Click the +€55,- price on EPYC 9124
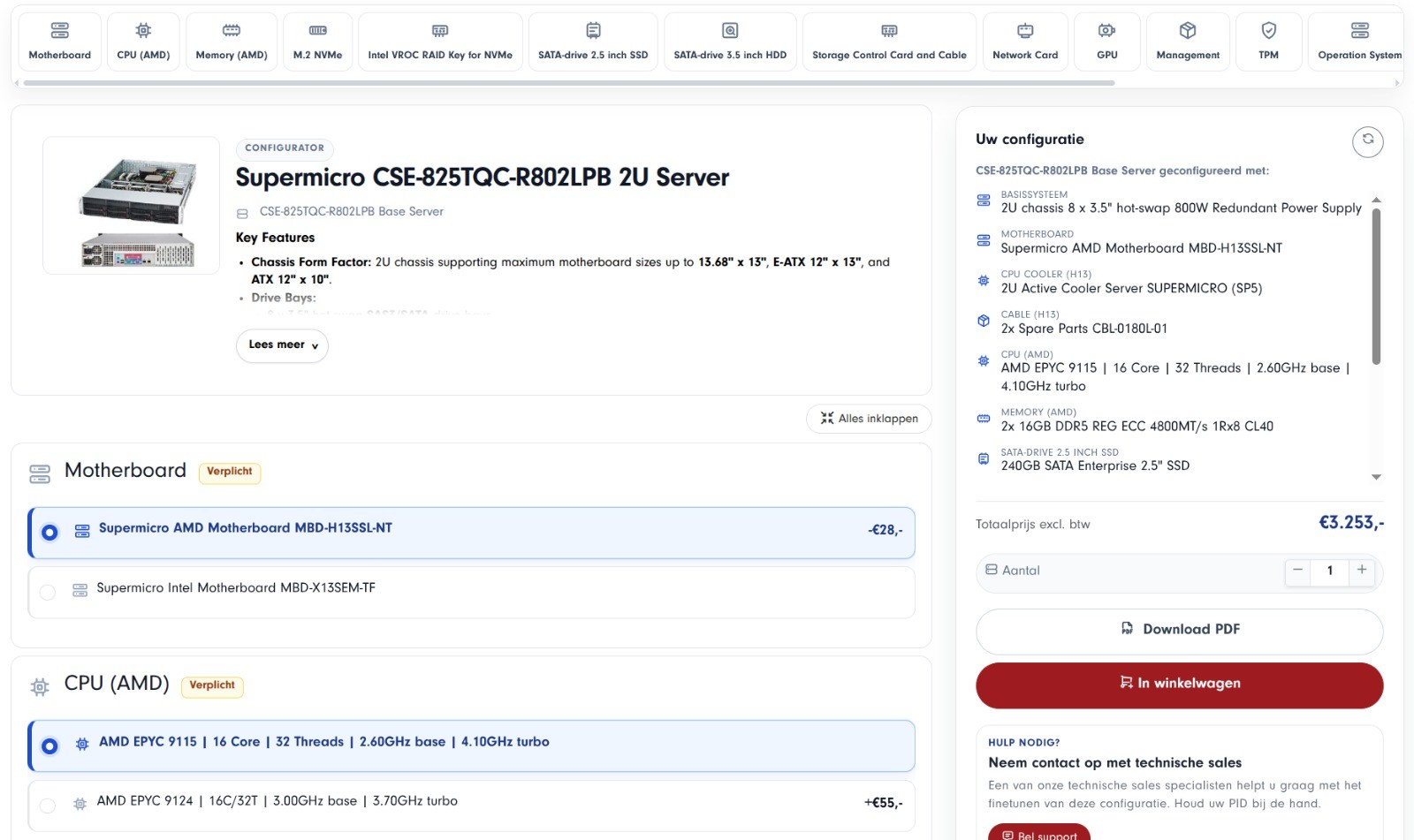Viewport: 1414px width, 840px height. (x=883, y=804)
